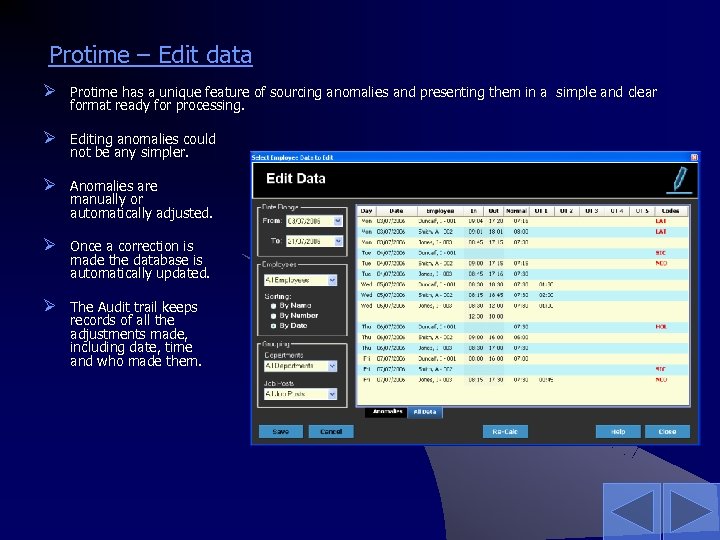Click the Edit Data heading
This screenshot has height=540, width=720.
296,179
